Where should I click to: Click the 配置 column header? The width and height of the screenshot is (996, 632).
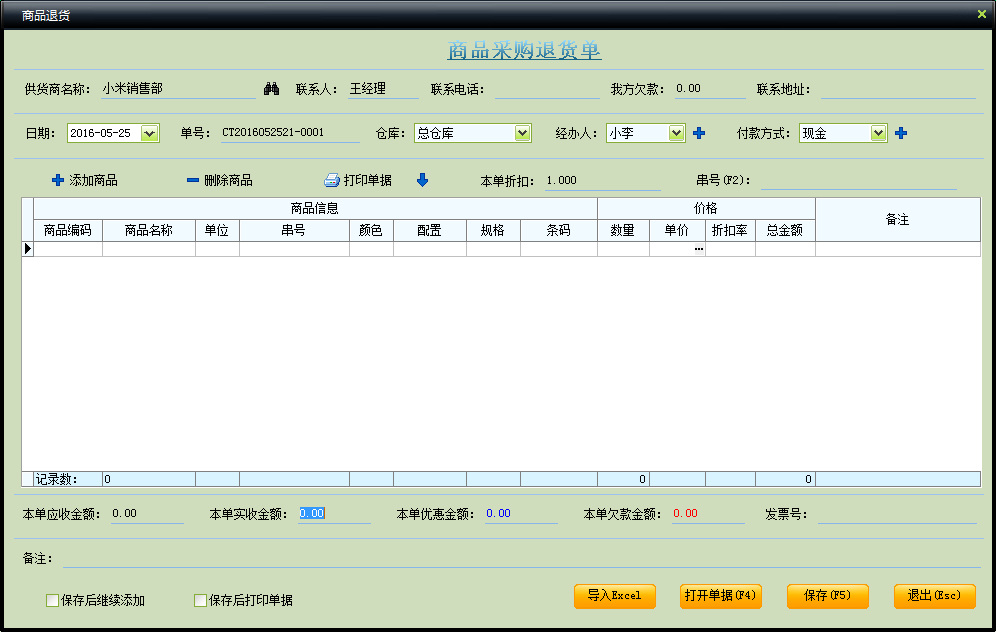click(x=429, y=231)
